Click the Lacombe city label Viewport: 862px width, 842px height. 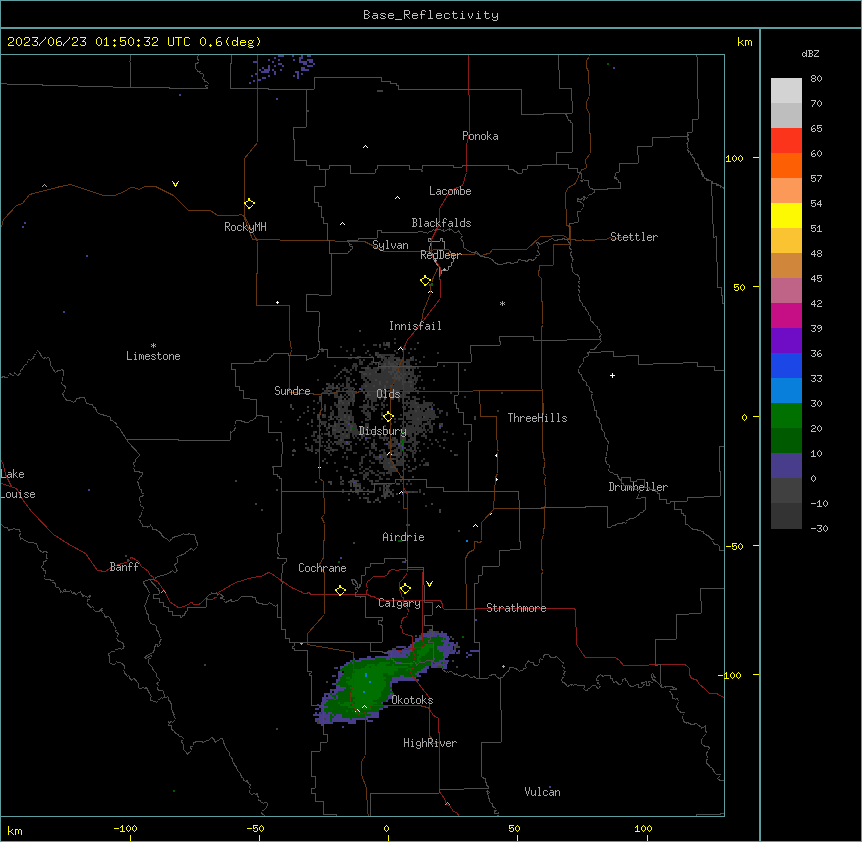pos(450,191)
